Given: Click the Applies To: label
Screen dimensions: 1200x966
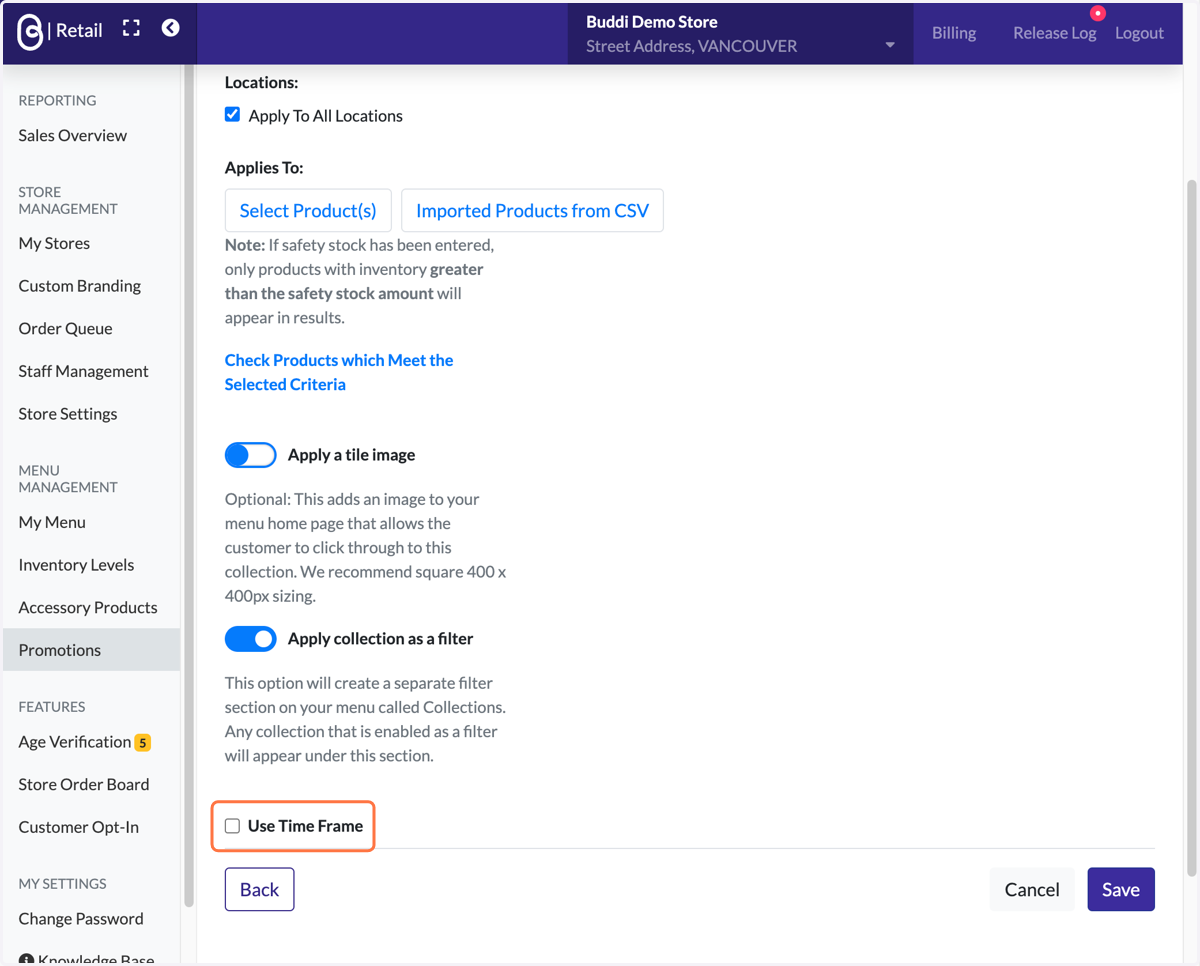Looking at the screenshot, I should [x=264, y=167].
